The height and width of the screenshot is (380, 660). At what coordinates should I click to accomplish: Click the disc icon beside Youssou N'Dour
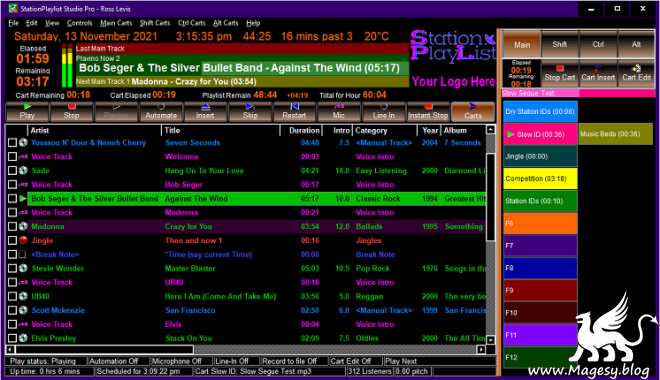pyautogui.click(x=23, y=143)
